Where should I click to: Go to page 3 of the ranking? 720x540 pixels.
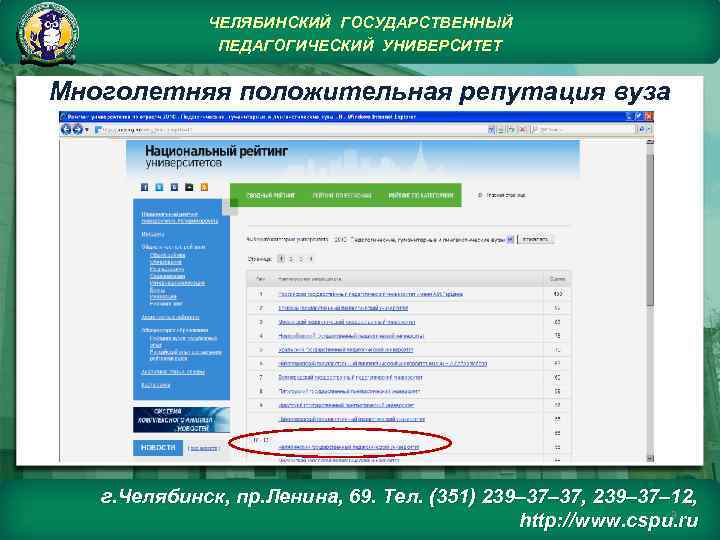301,259
